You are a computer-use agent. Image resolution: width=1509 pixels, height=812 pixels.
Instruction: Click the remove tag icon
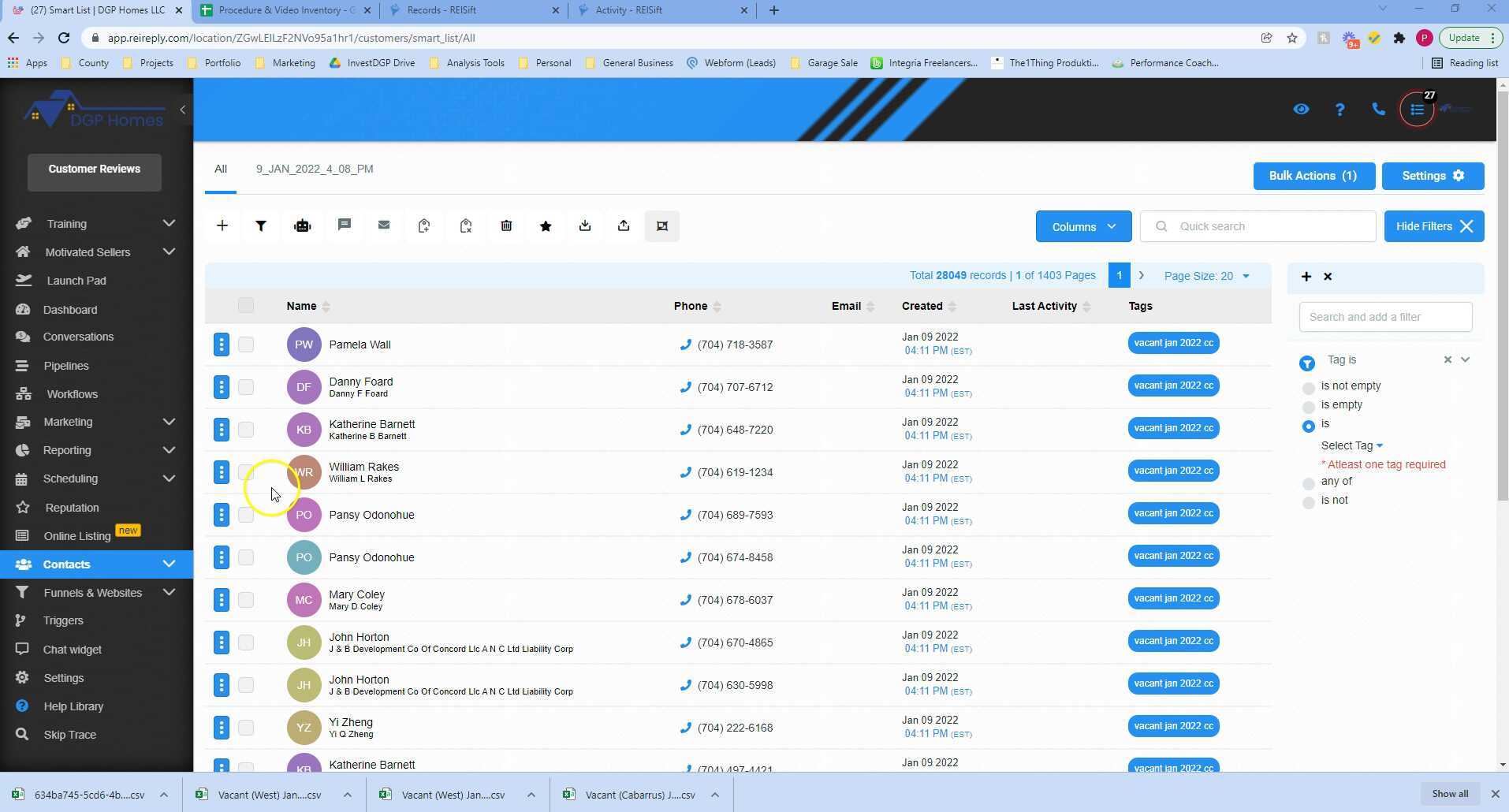465,225
